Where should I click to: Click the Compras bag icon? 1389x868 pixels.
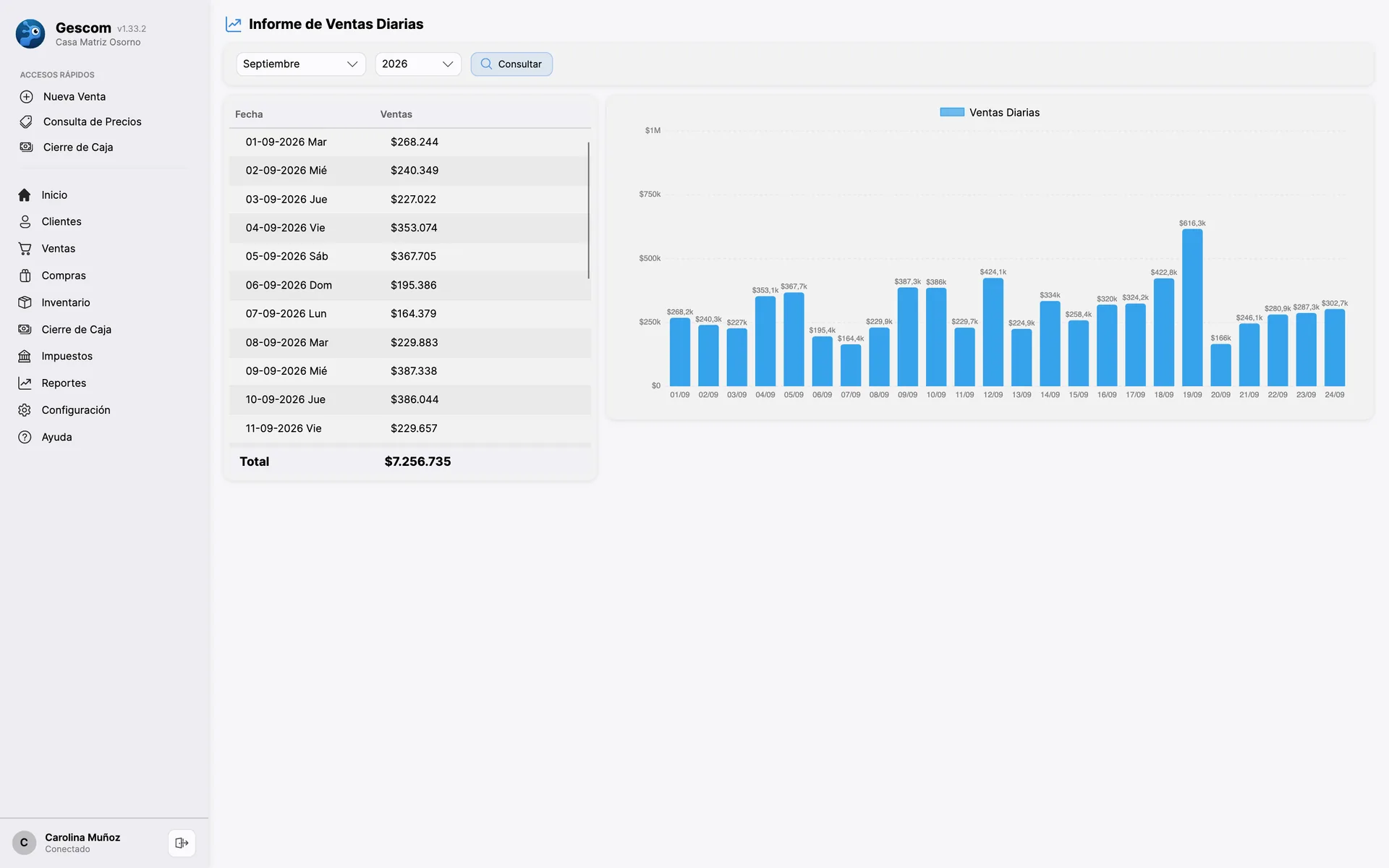point(25,276)
